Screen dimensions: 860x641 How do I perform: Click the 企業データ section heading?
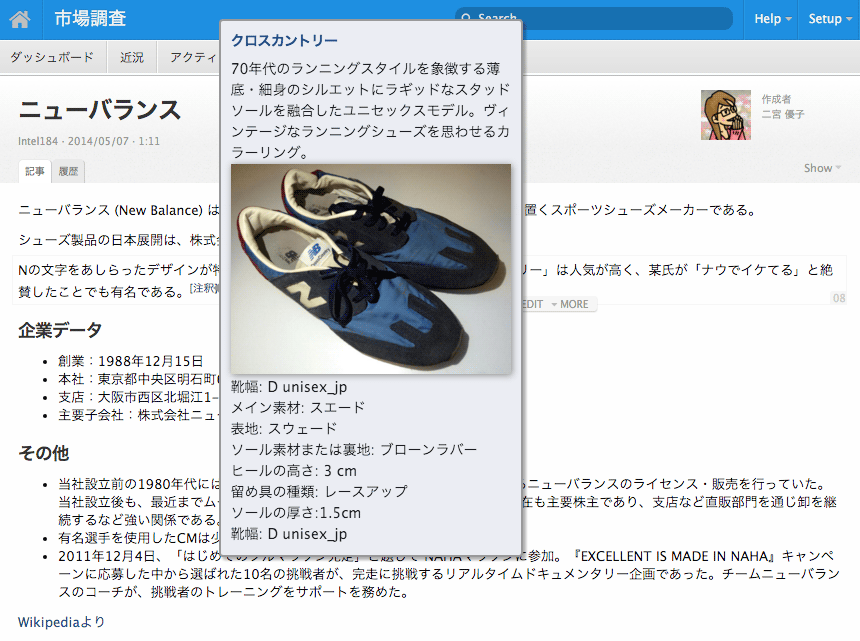(x=61, y=330)
